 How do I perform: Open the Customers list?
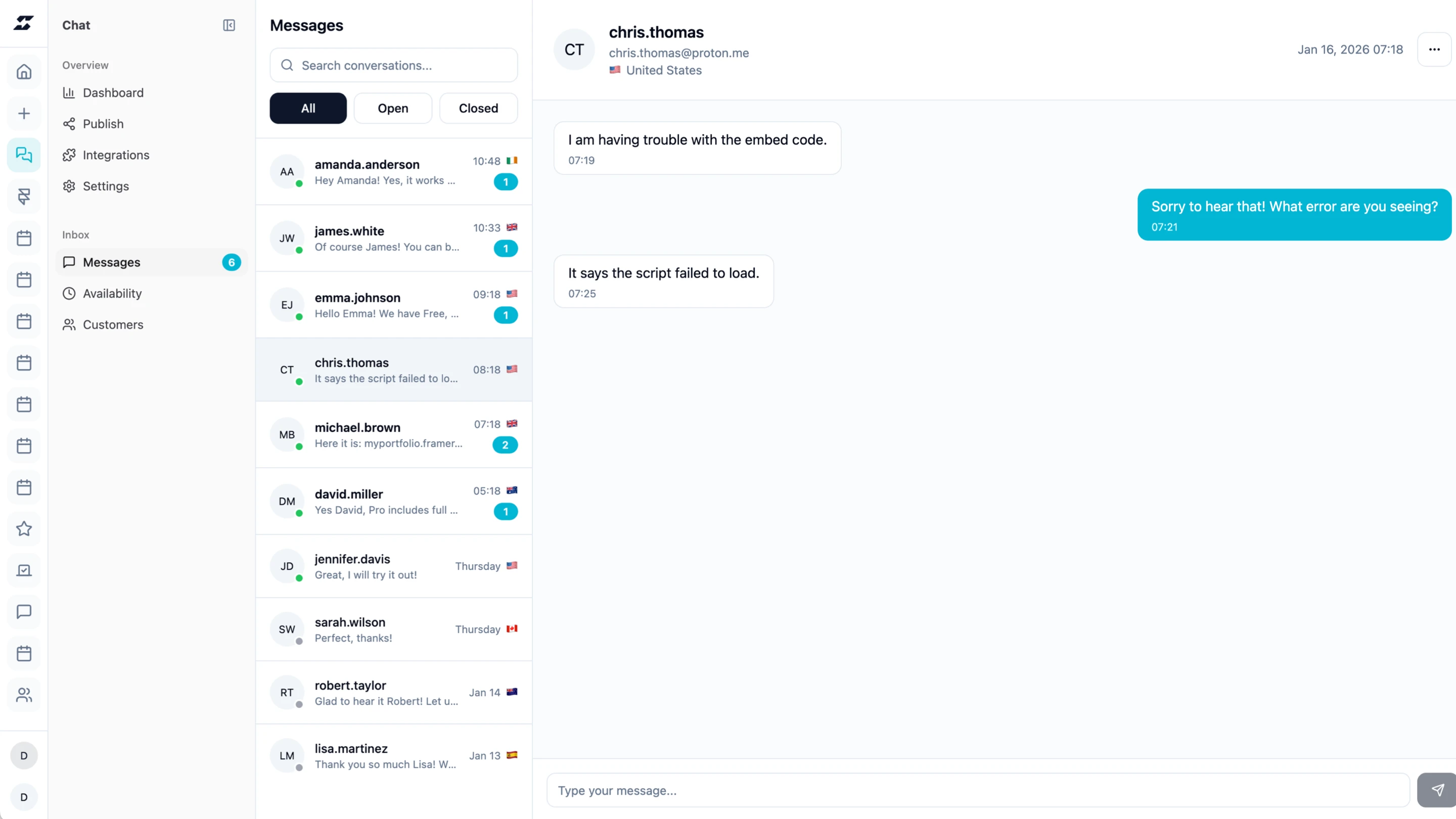pyautogui.click(x=113, y=325)
